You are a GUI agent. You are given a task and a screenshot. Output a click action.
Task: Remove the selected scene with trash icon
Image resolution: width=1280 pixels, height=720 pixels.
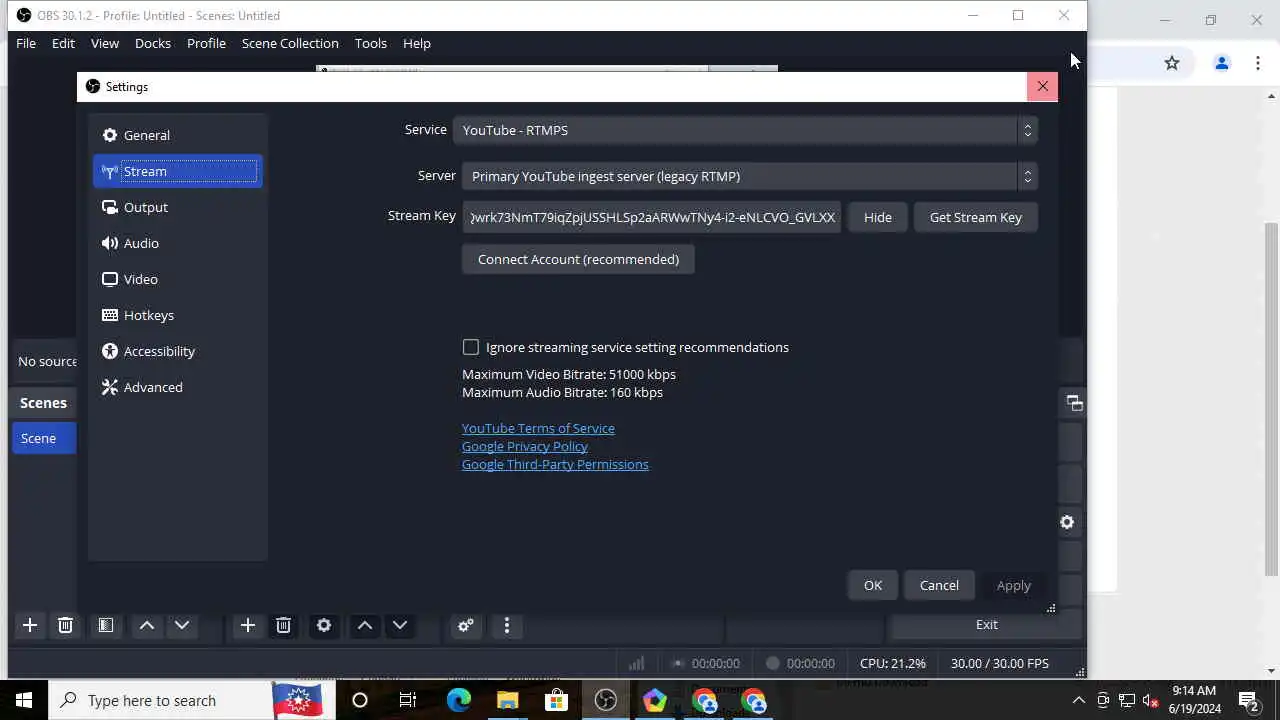click(x=65, y=625)
